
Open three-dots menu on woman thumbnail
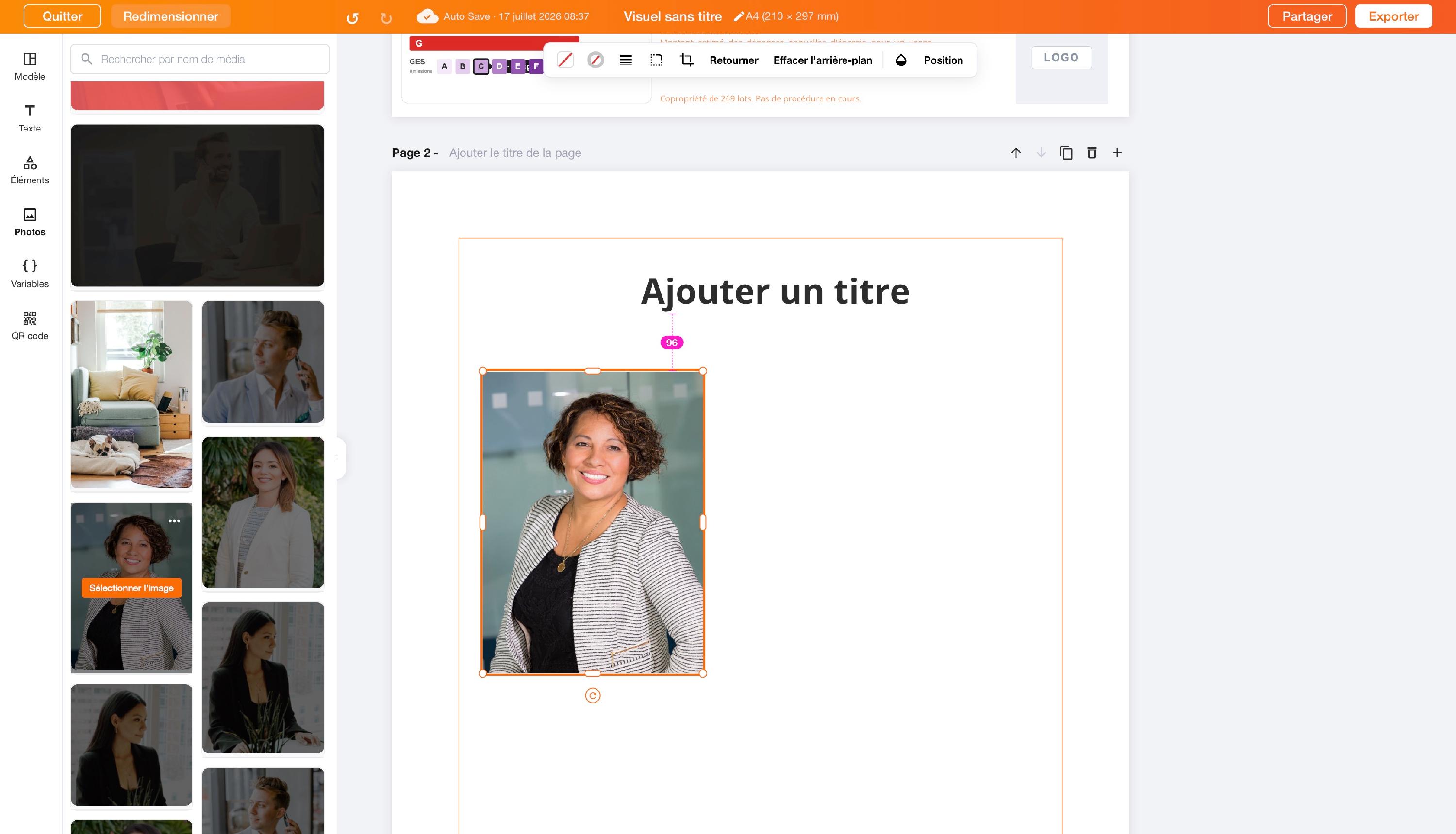pyautogui.click(x=174, y=521)
